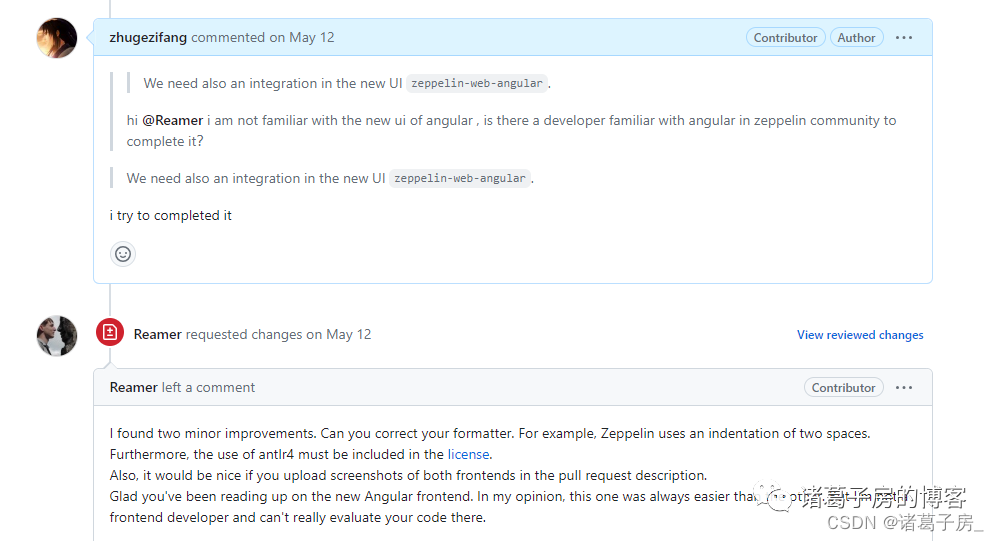Click zeppelin-web-angular code in first quote
The width and height of the screenshot is (999, 541).
pyautogui.click(x=479, y=84)
